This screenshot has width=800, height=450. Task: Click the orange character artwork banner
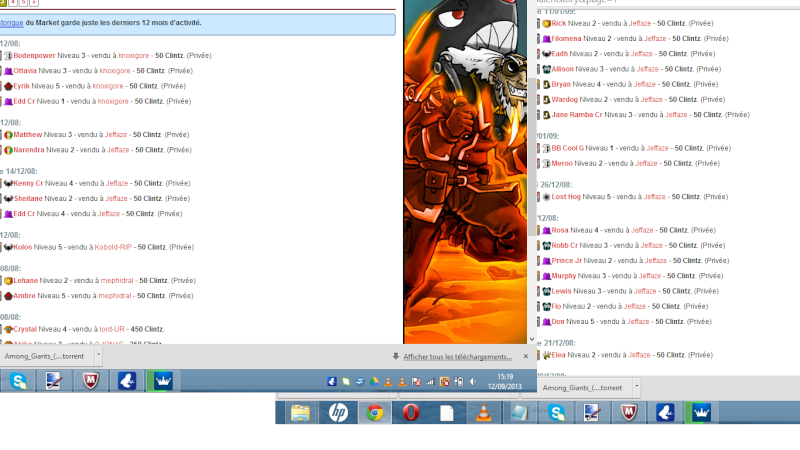tap(465, 171)
